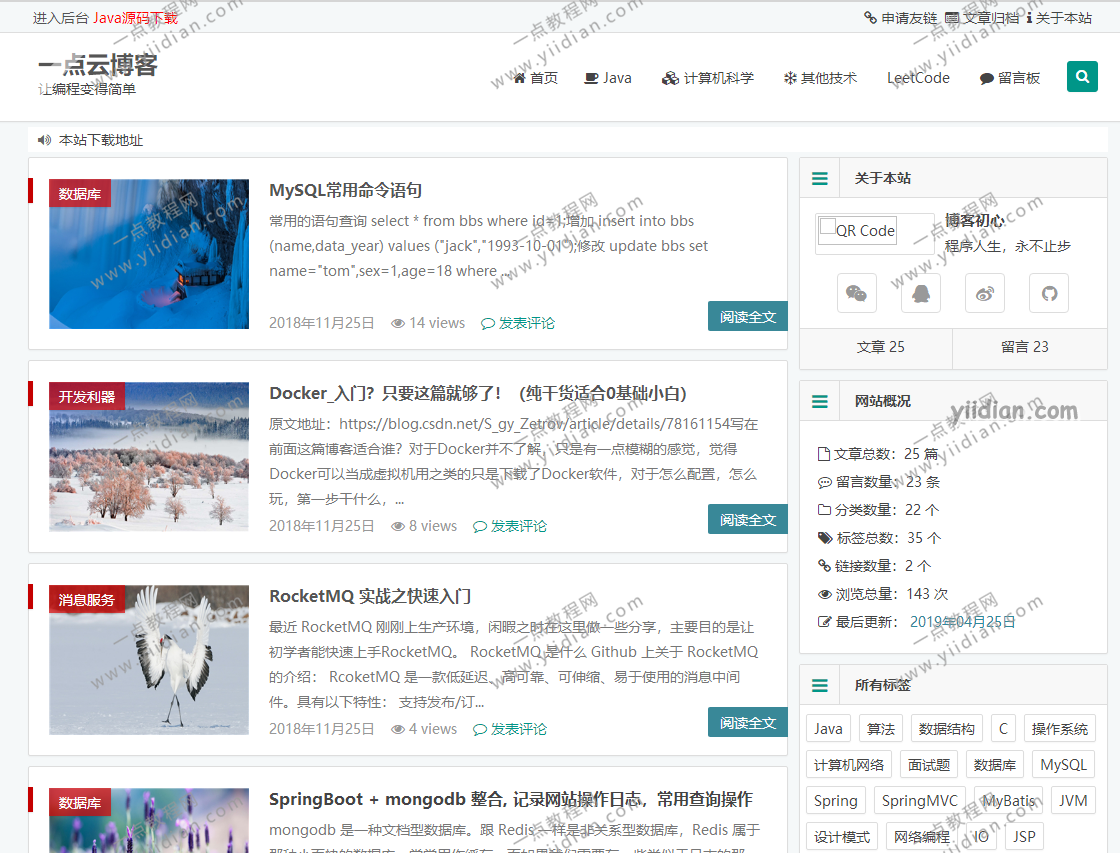Click menu icon beside 网站概况 panel
1120x853 pixels.
[820, 401]
